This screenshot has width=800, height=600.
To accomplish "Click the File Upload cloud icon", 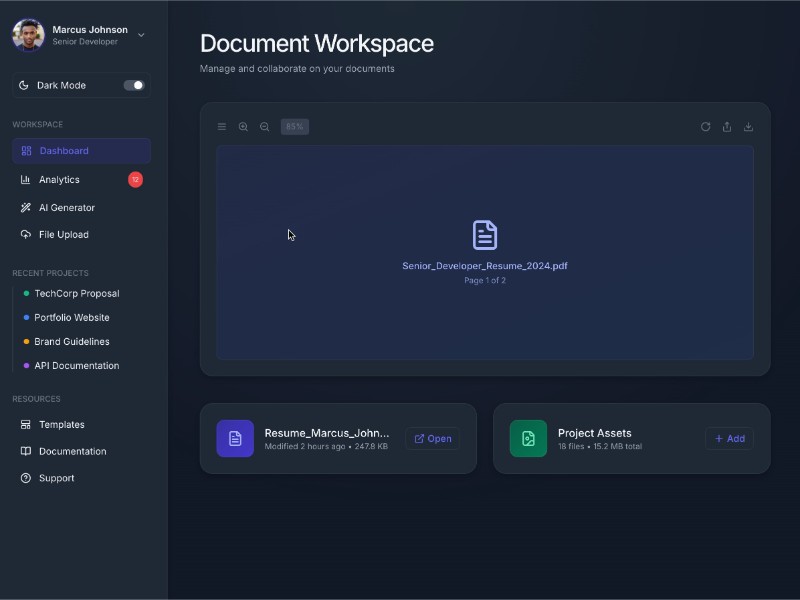I will pos(25,234).
